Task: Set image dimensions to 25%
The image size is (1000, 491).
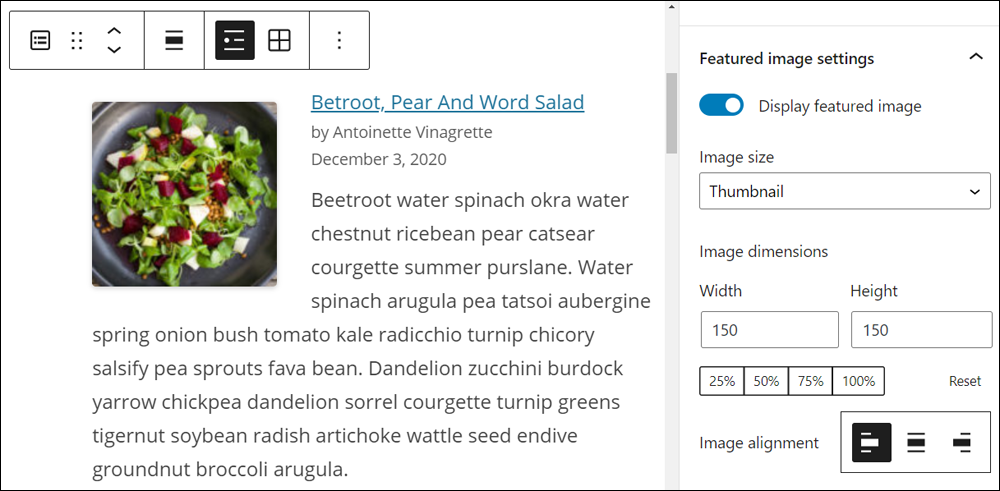Action: (x=722, y=381)
